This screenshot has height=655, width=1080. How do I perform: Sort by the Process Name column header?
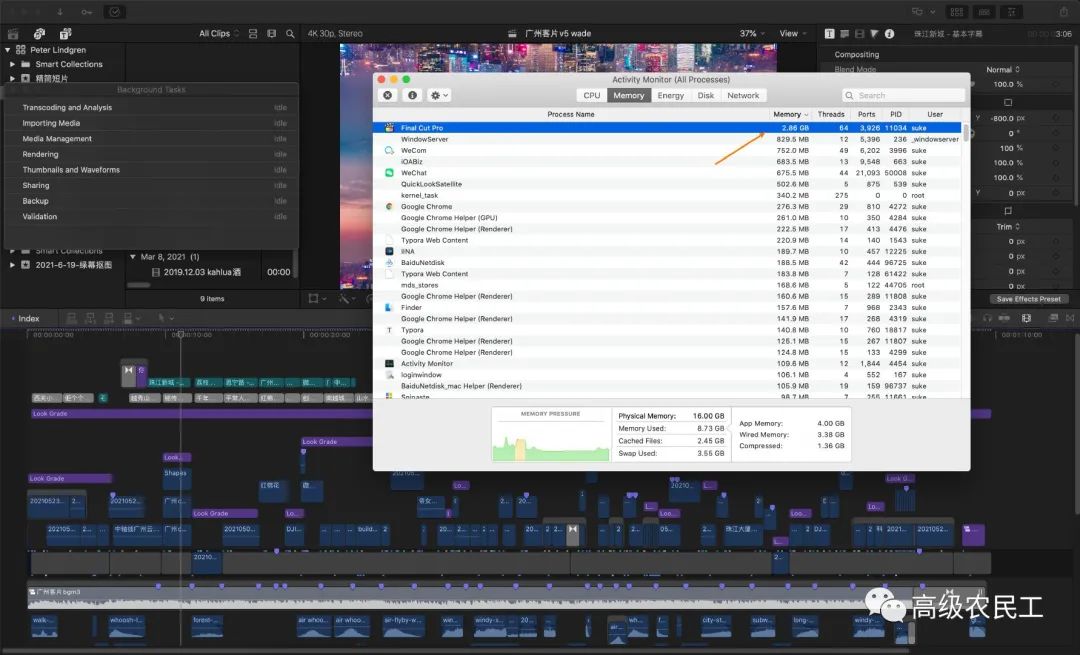pos(571,114)
